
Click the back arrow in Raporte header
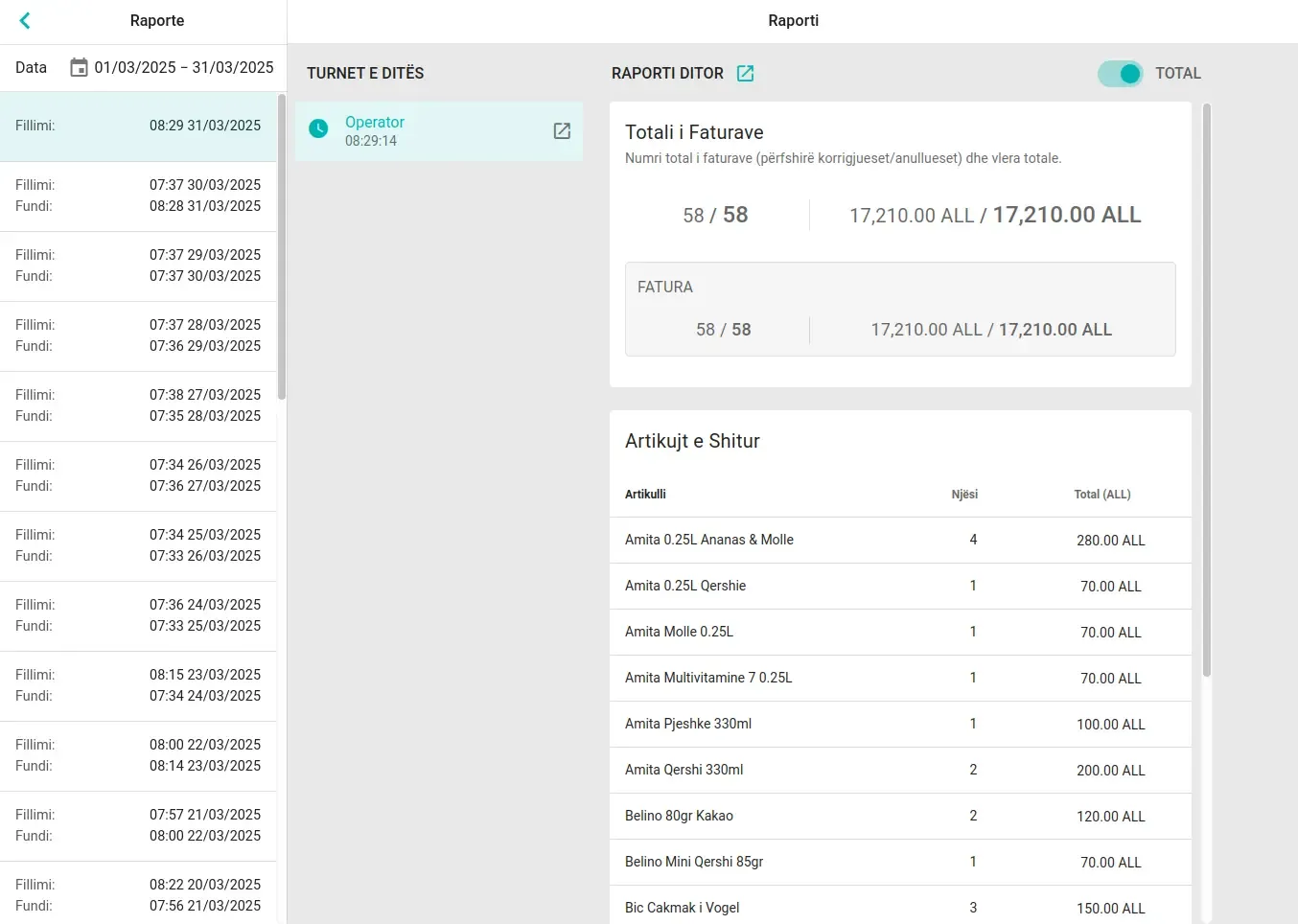[x=25, y=20]
